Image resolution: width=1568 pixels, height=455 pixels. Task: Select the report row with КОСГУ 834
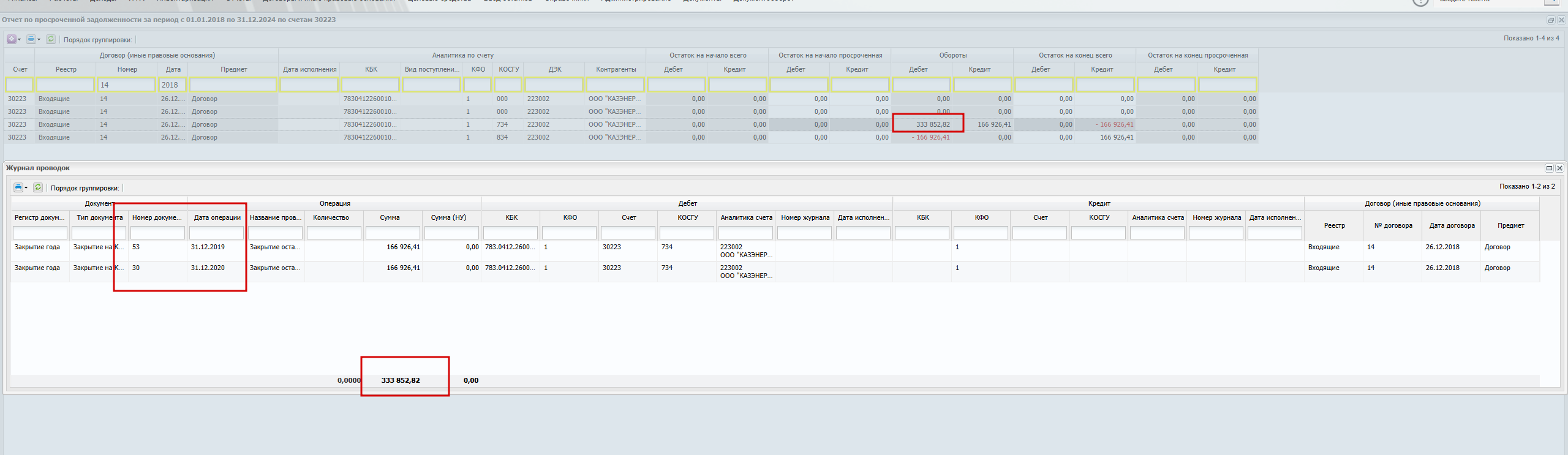(631, 137)
